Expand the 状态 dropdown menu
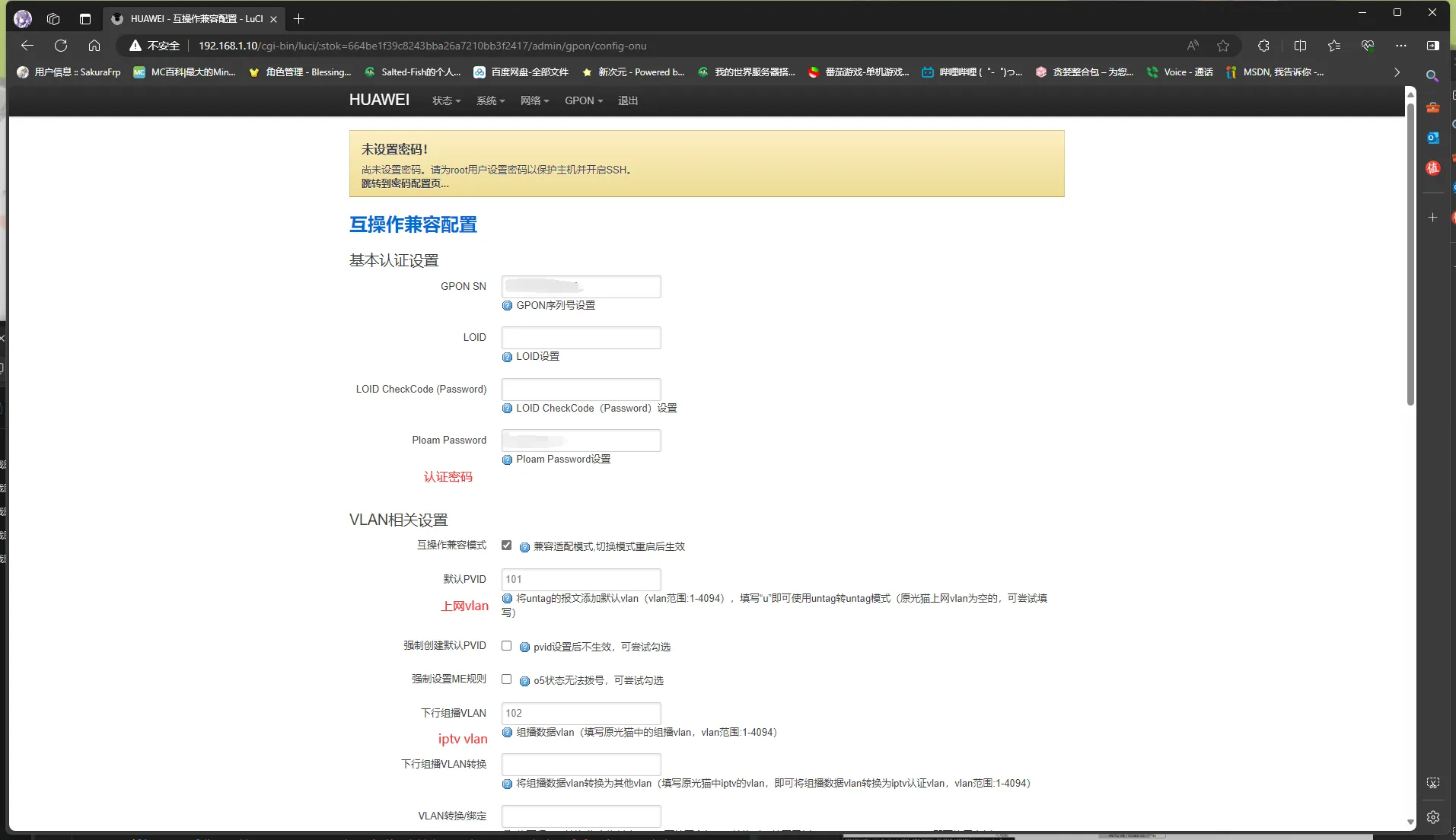Screen dimensions: 1456x840 point(446,100)
